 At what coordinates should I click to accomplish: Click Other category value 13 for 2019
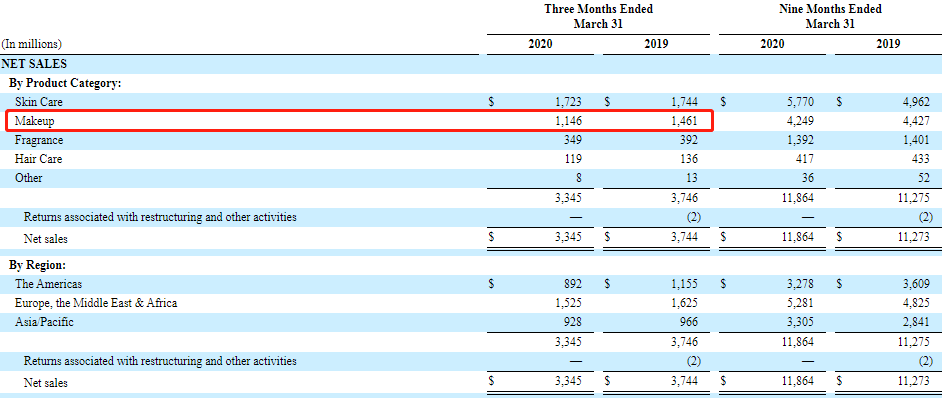point(692,178)
